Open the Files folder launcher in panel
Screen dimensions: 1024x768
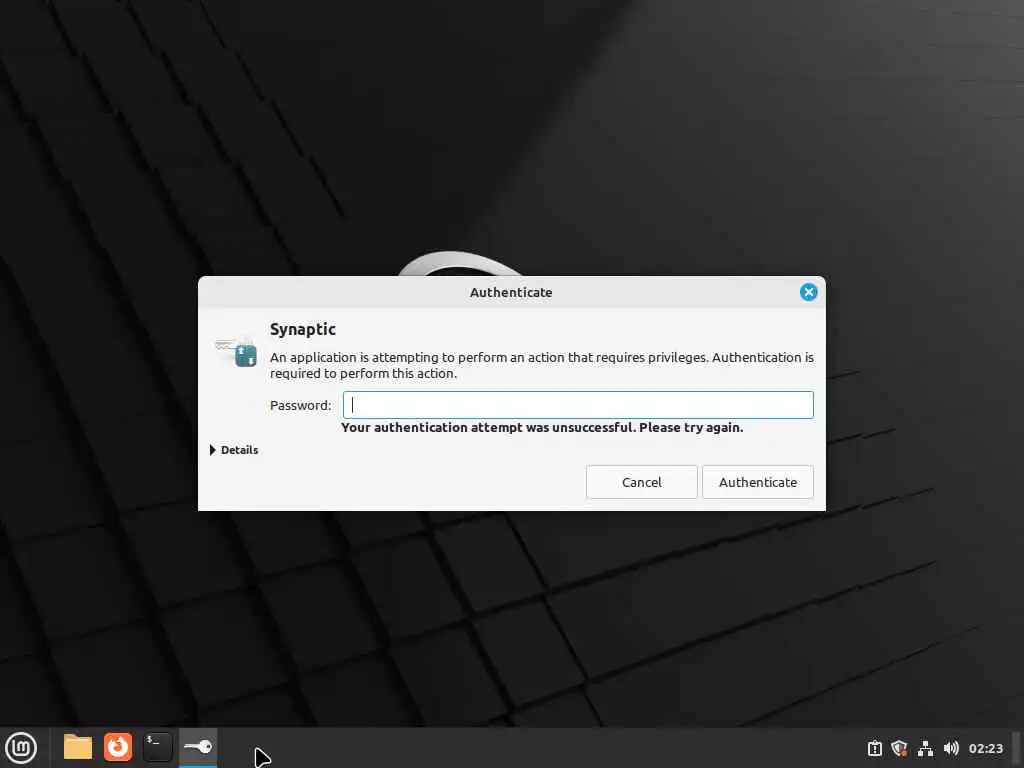(x=78, y=747)
